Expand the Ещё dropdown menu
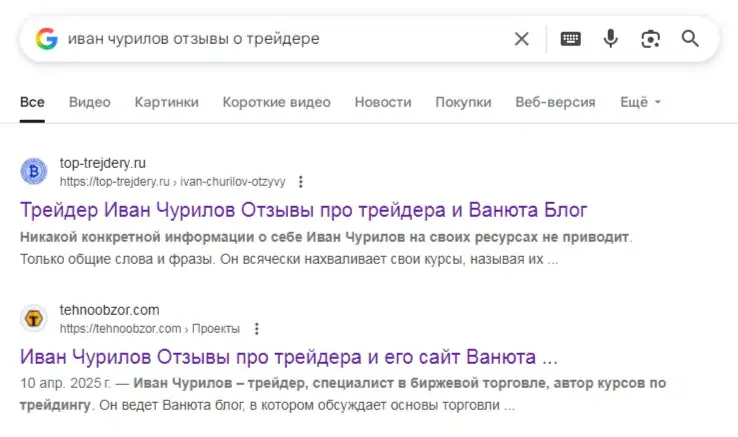This screenshot has height=437, width=738. [641, 102]
